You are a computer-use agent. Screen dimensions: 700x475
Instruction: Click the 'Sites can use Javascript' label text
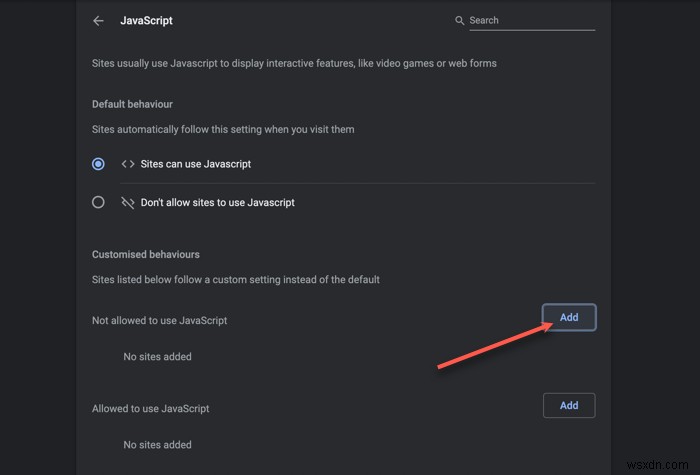click(x=196, y=164)
